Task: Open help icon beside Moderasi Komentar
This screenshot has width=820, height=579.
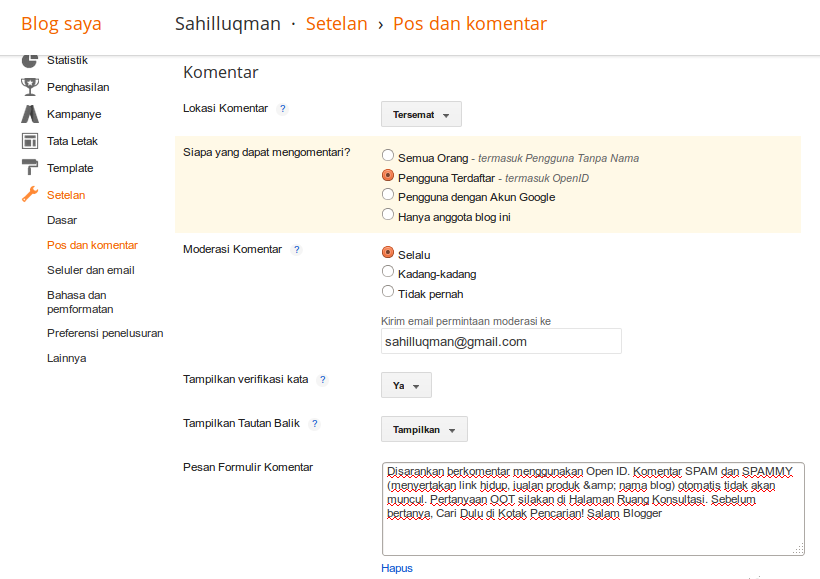Action: pos(297,249)
